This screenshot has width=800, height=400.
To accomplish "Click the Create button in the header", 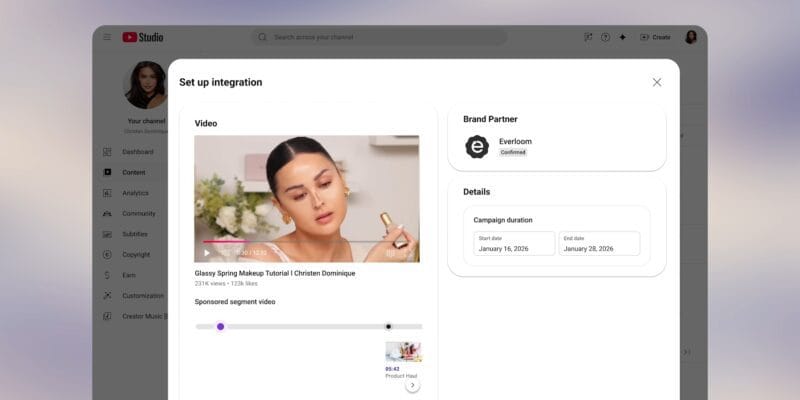I will (656, 37).
